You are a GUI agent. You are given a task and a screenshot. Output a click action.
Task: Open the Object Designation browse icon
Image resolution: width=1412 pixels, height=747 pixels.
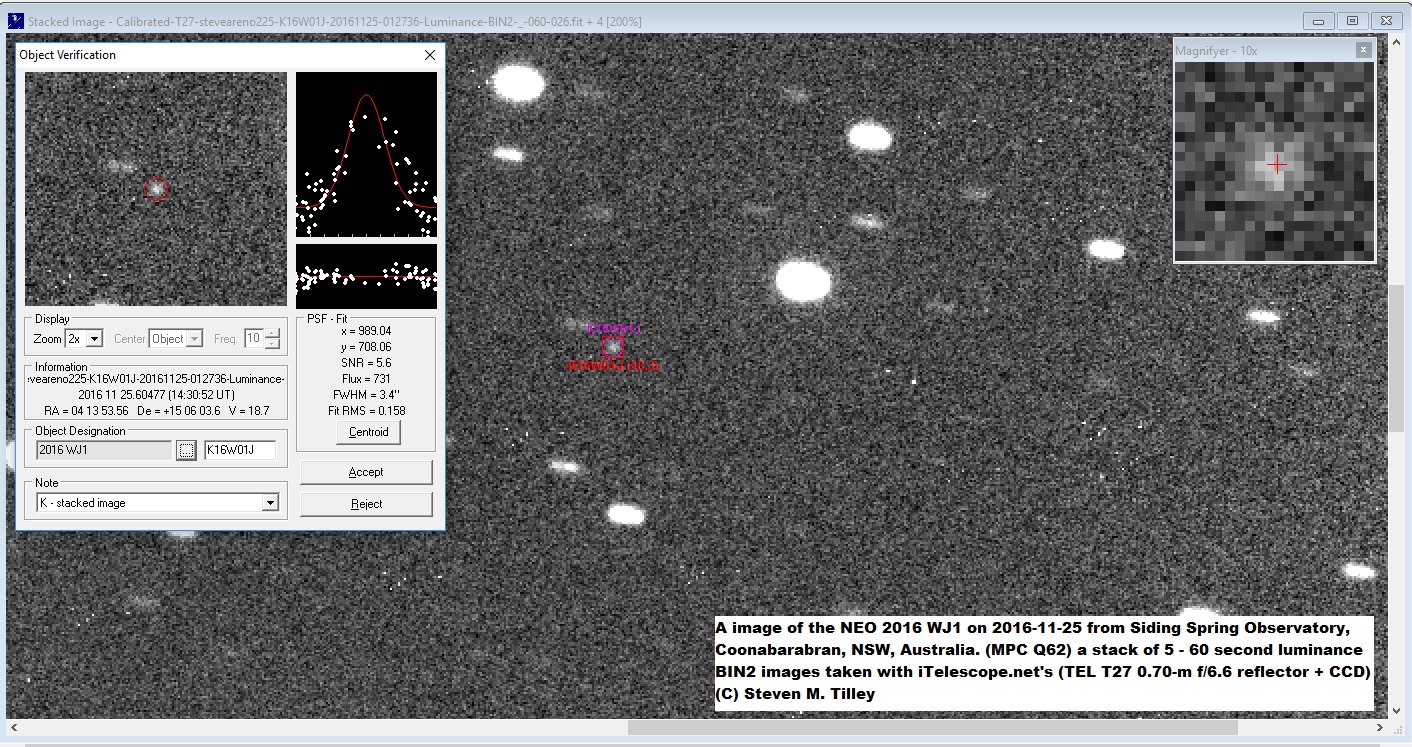(x=186, y=449)
